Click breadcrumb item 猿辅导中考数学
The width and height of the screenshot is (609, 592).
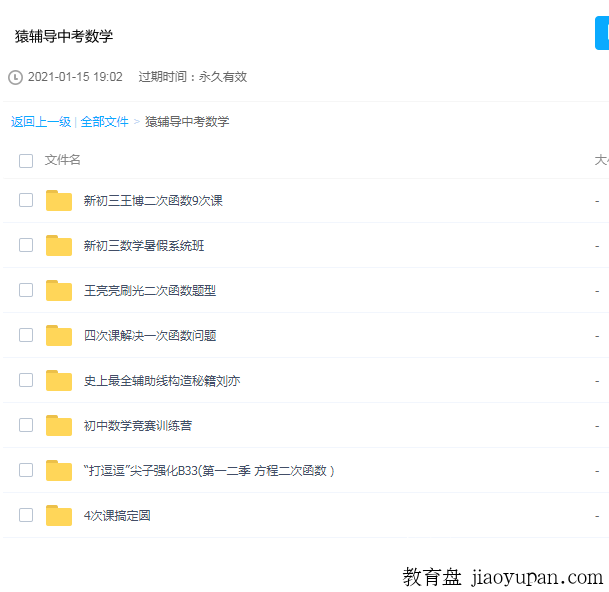coord(187,122)
